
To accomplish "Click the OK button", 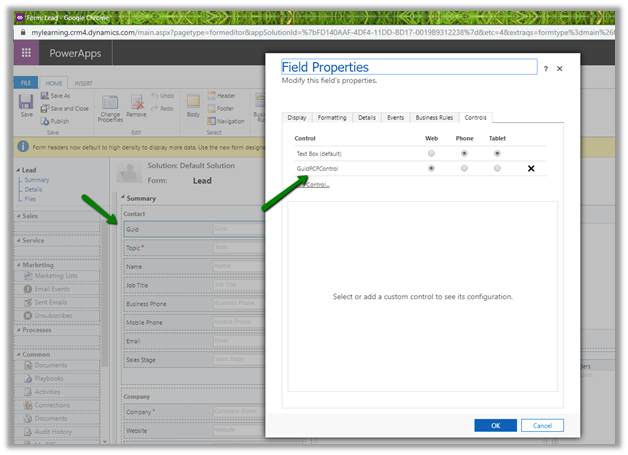I will (495, 425).
